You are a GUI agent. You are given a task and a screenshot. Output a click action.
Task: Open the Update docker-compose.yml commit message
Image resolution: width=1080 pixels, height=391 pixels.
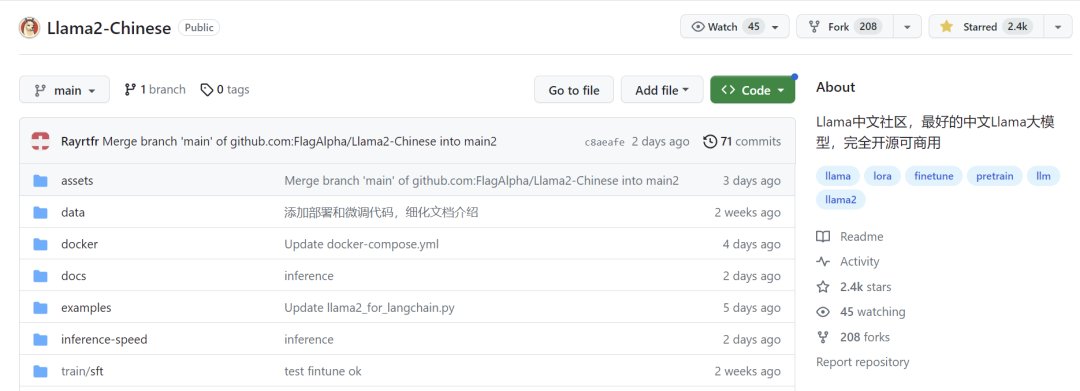click(x=362, y=244)
